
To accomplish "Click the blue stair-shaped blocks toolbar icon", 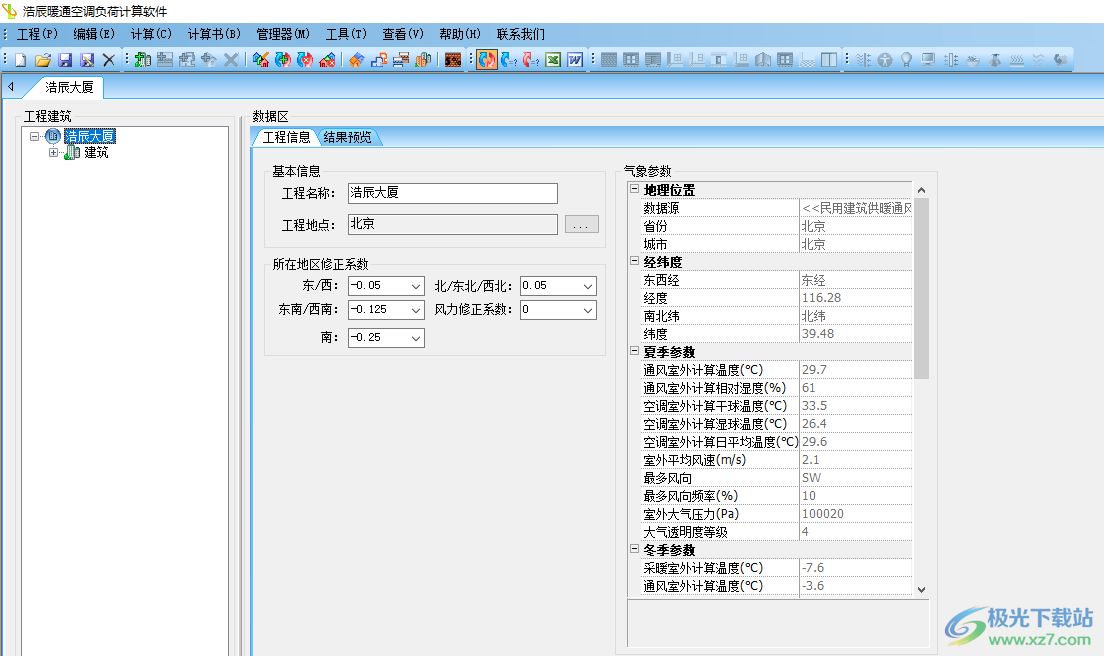I will 379,60.
